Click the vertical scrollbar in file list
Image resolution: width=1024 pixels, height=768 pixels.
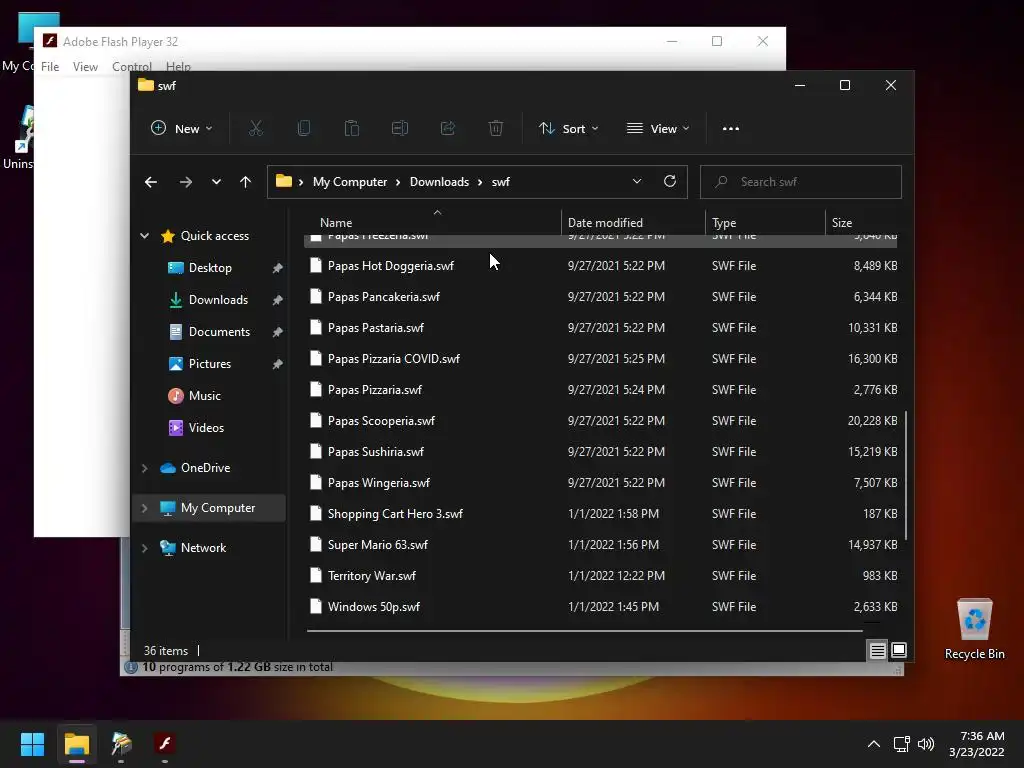coord(905,475)
